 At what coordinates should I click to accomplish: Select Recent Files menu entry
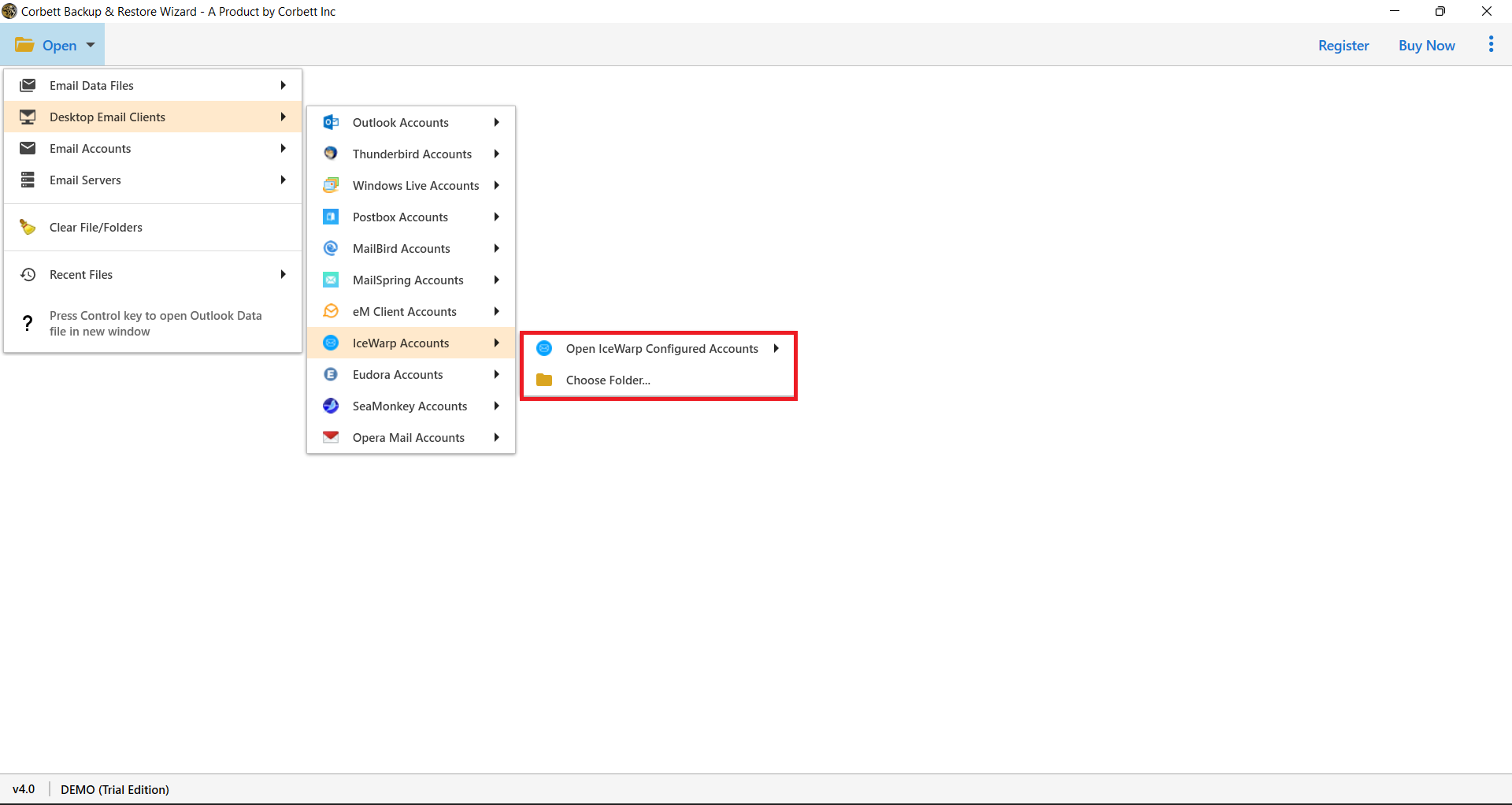[153, 274]
